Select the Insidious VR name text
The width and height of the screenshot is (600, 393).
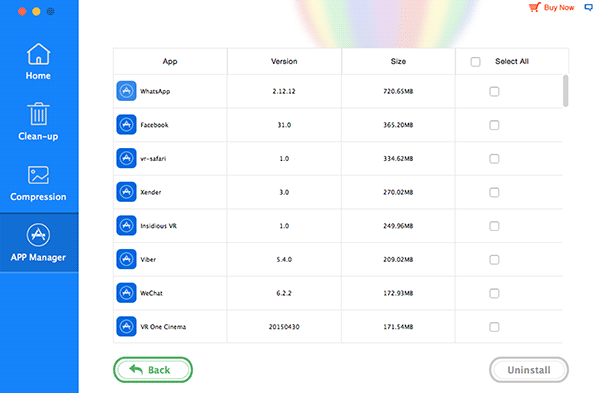[158, 226]
